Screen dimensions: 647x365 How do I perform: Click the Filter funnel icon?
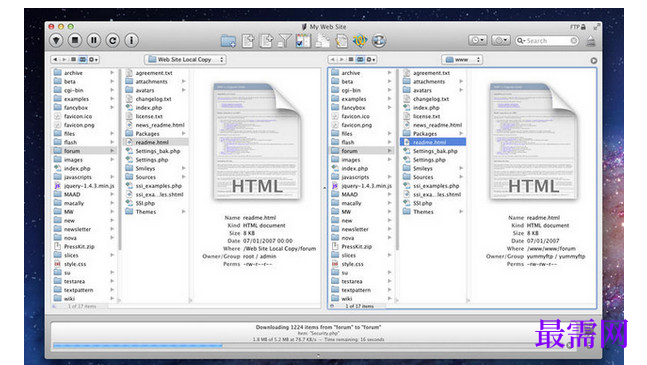284,41
